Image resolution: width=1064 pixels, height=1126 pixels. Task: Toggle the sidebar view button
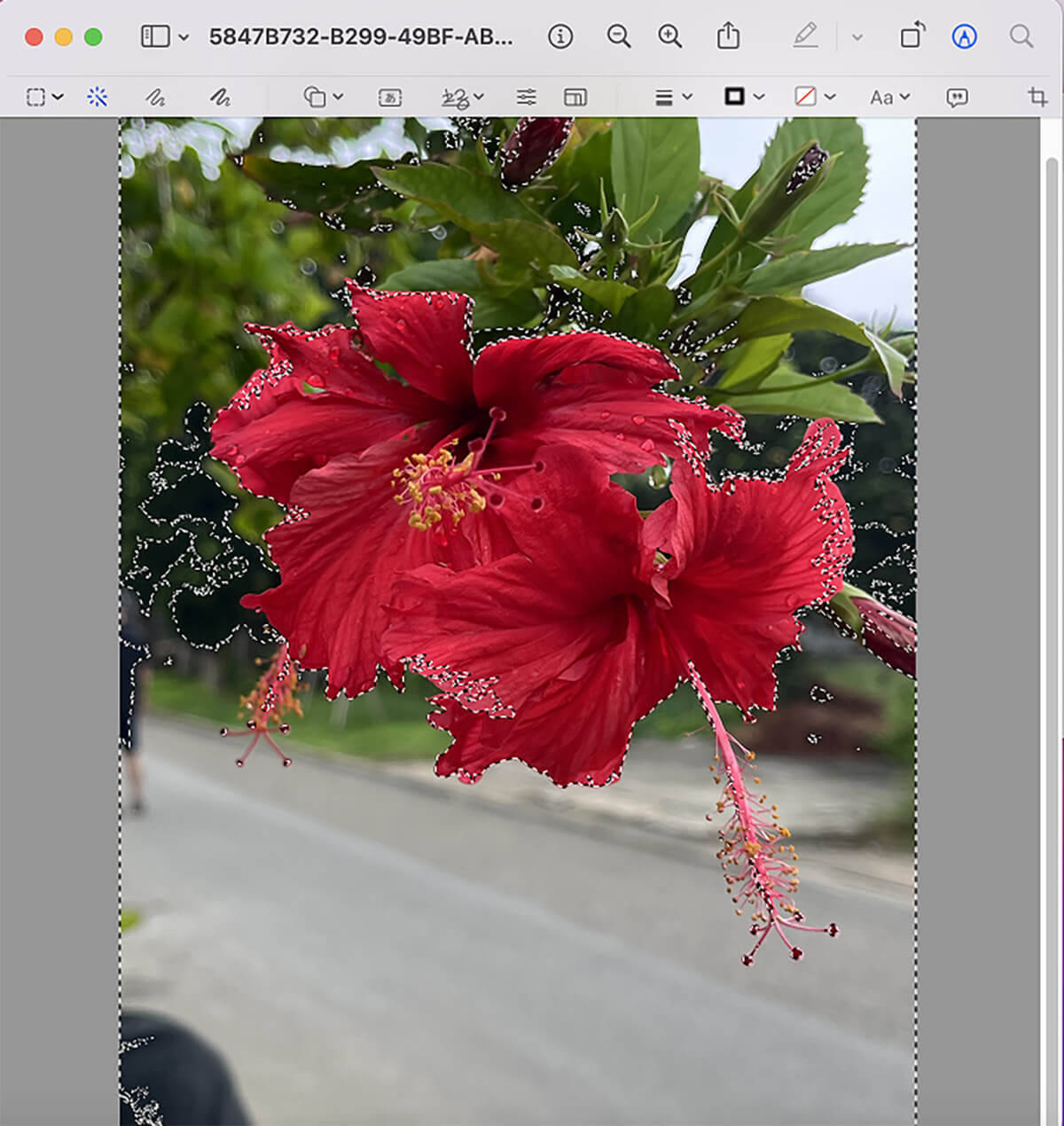click(155, 36)
